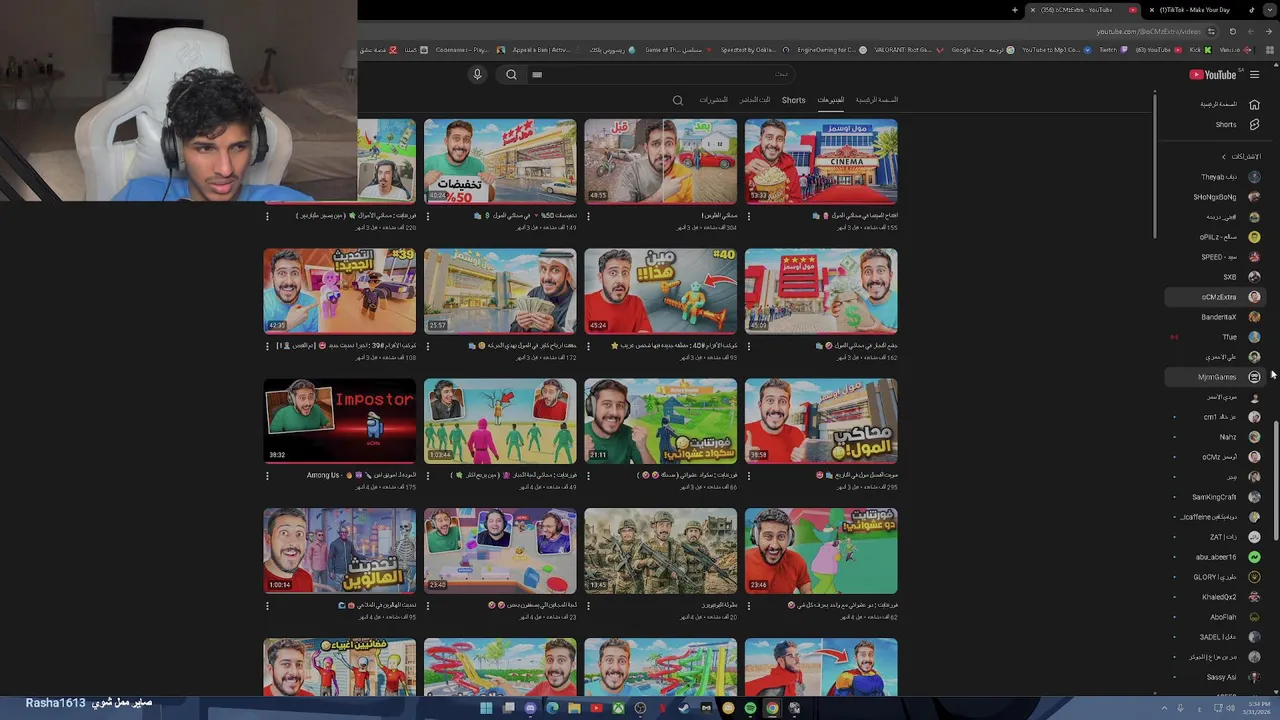Viewport: 1280px width, 720px height.
Task: Open the #39 update video thumbnail
Action: pyautogui.click(x=340, y=291)
